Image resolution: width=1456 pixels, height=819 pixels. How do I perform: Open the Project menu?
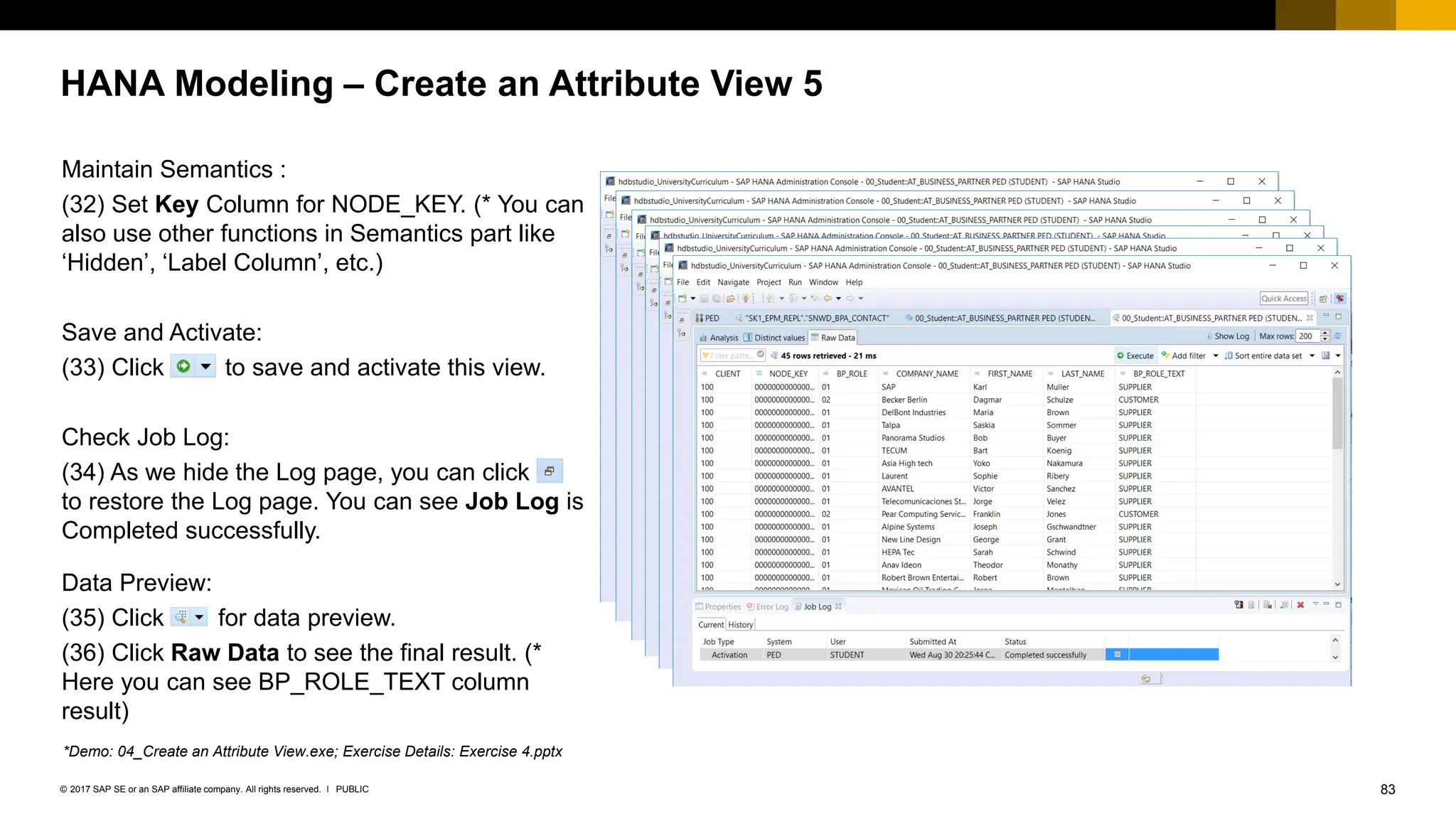pos(769,282)
